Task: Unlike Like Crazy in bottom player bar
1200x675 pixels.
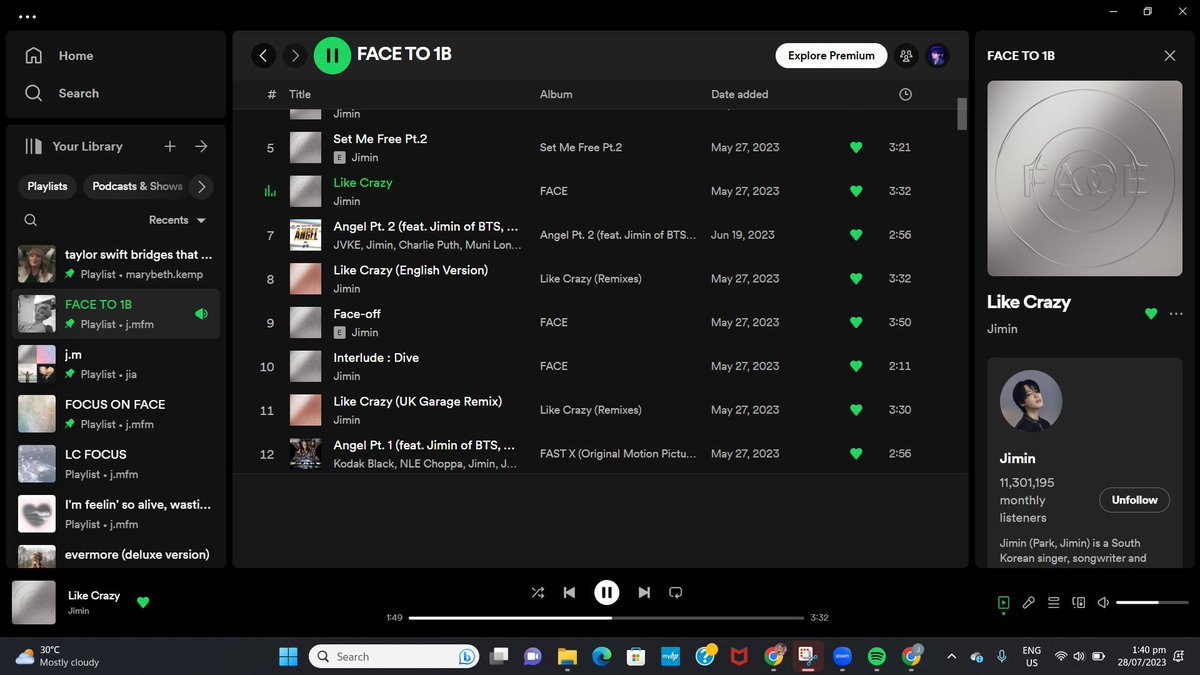Action: [143, 602]
